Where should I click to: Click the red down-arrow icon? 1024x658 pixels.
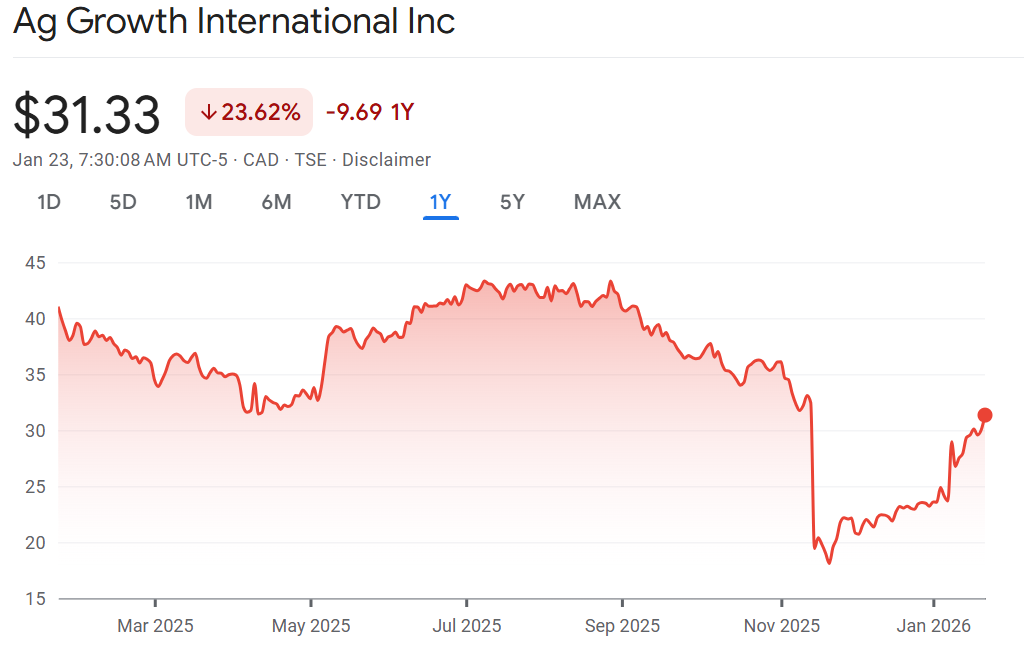(x=208, y=113)
